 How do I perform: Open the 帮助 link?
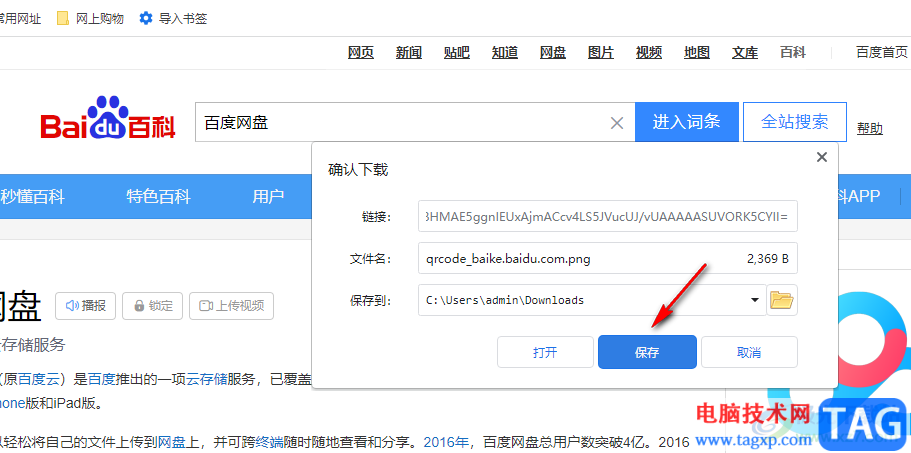(x=870, y=129)
